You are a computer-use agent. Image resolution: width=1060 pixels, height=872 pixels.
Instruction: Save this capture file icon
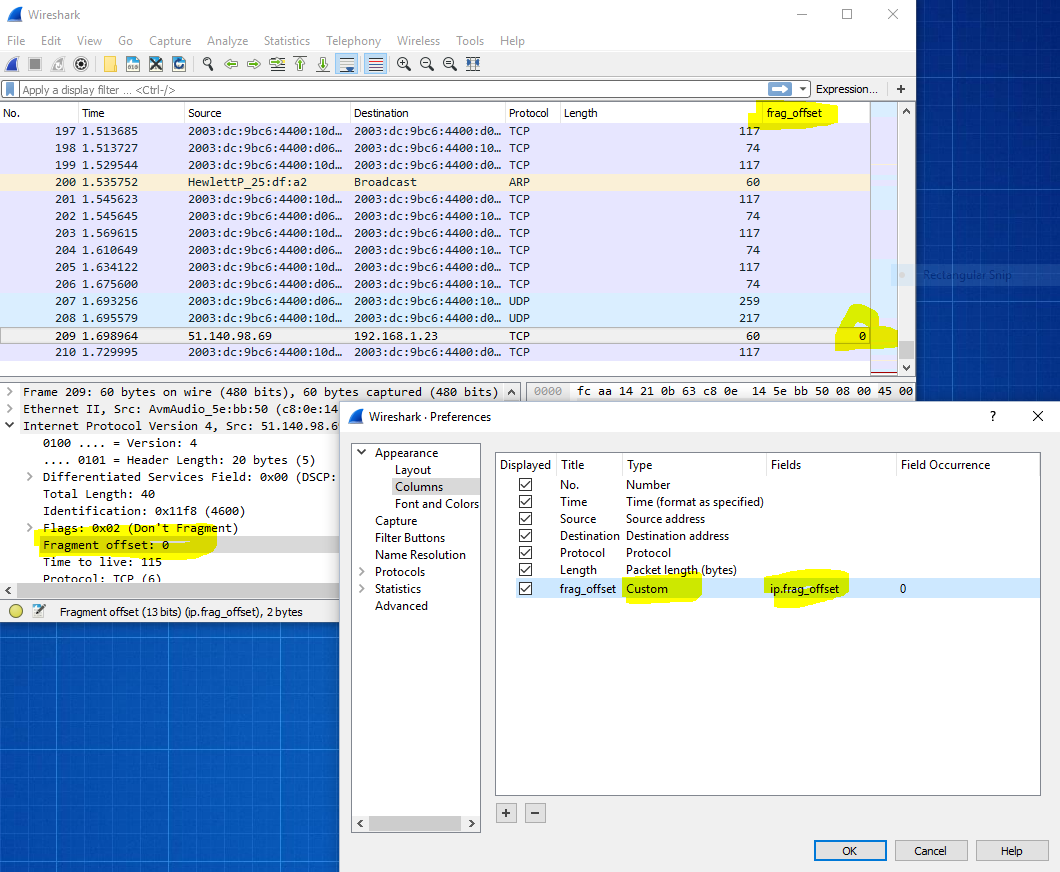(x=133, y=64)
